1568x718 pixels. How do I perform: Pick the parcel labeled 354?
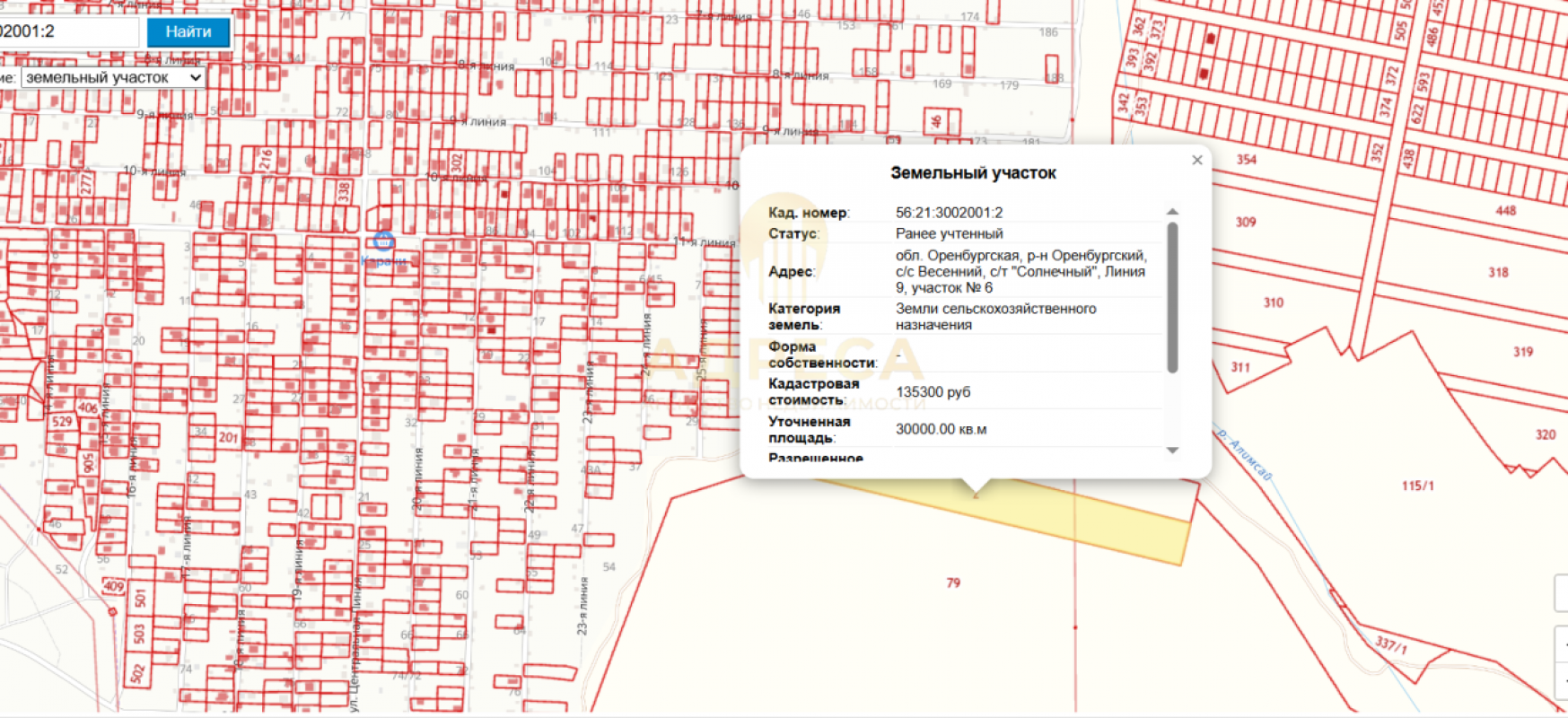1246,160
